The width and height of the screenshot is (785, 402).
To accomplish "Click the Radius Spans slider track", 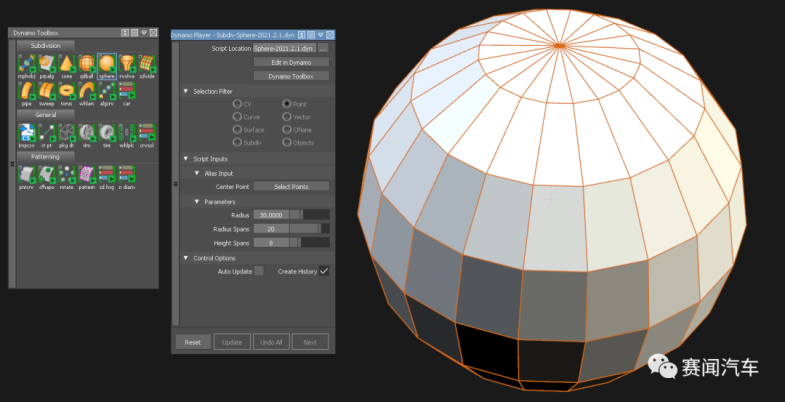I will [x=312, y=229].
